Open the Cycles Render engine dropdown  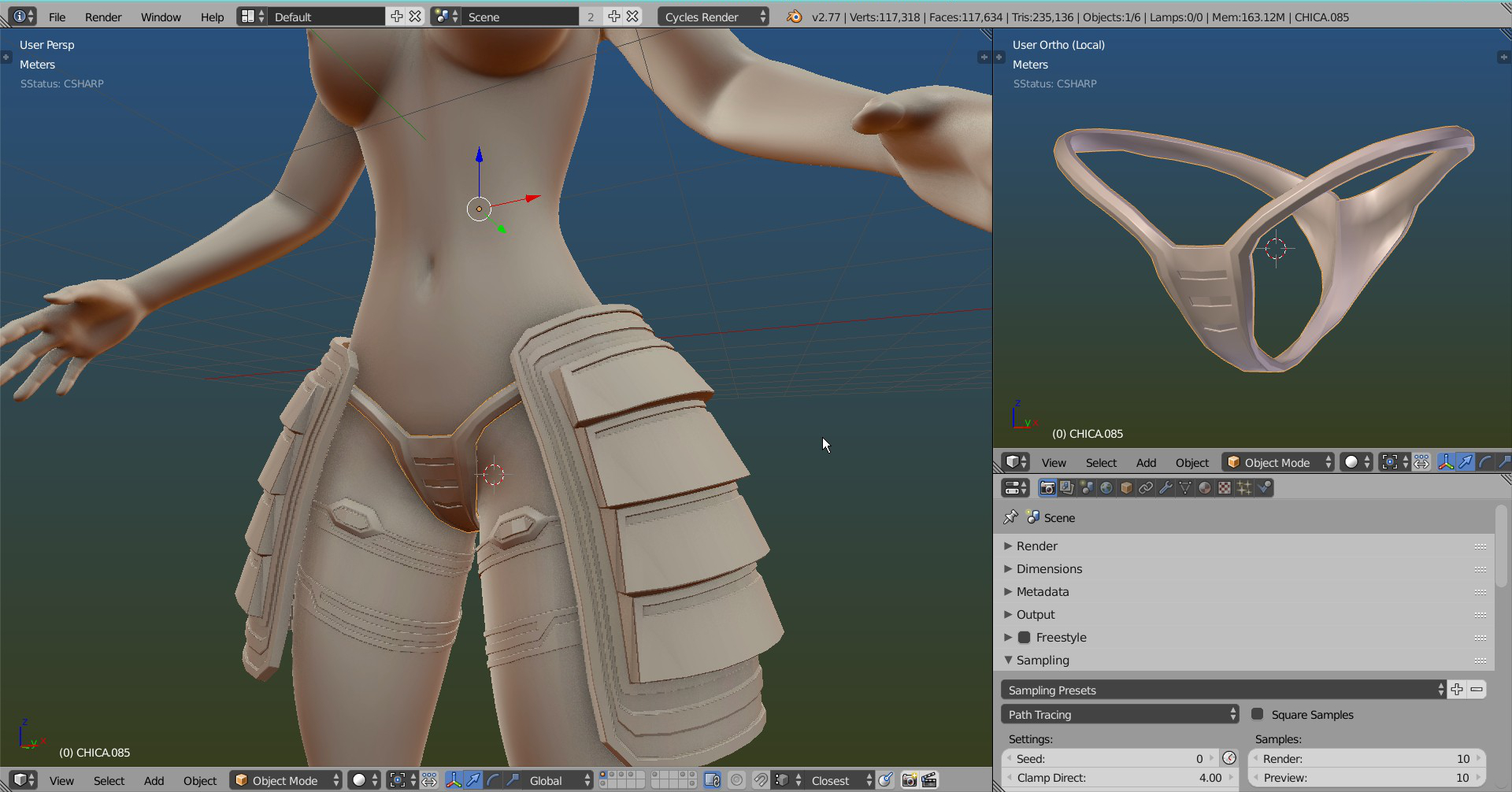point(713,17)
